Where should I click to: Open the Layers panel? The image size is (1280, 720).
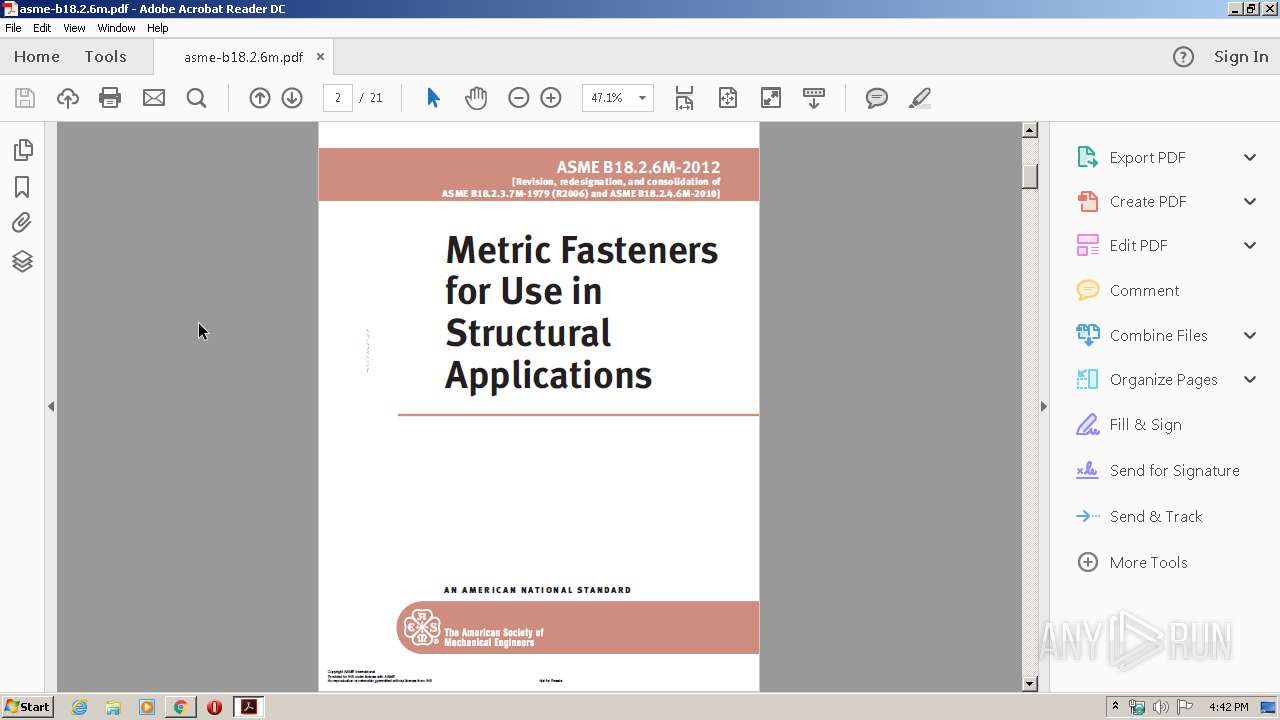[x=22, y=261]
